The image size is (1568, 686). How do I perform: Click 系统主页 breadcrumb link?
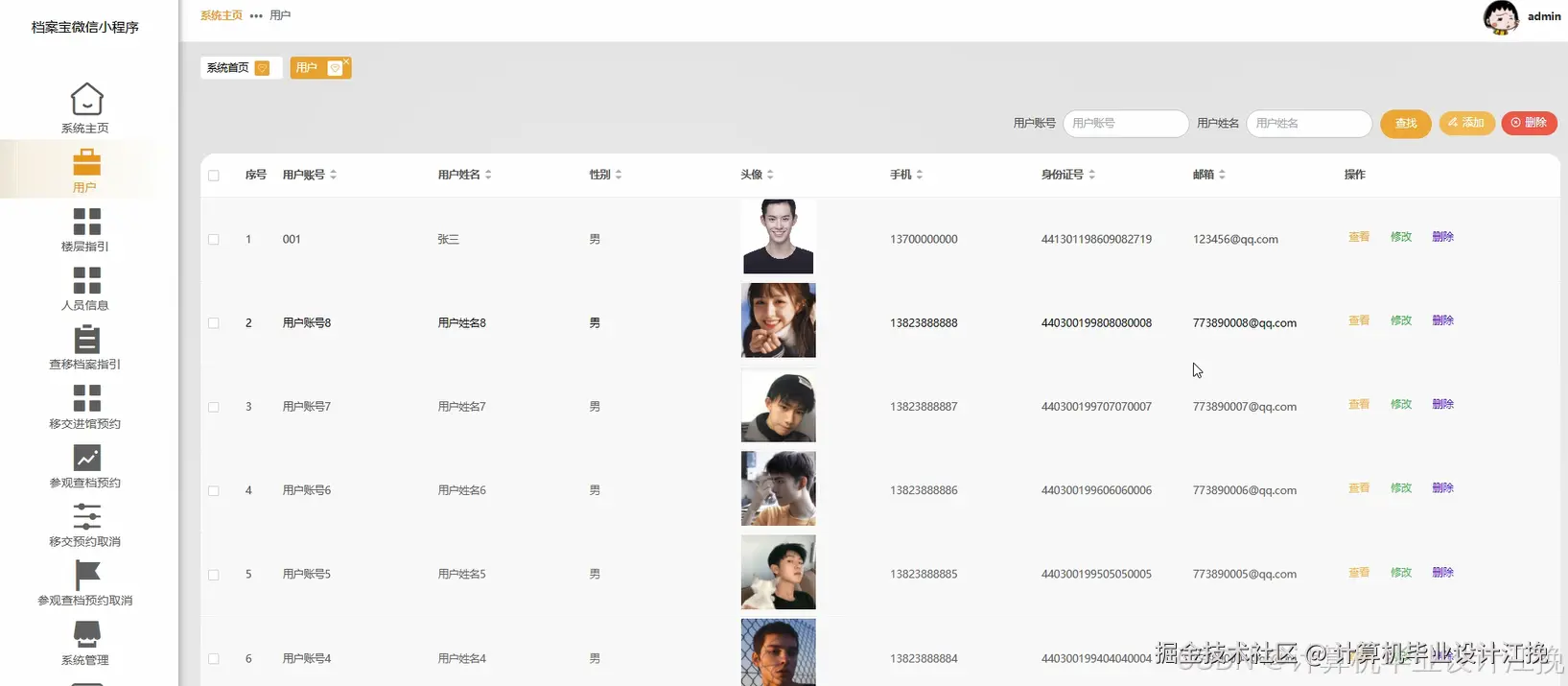tap(222, 15)
